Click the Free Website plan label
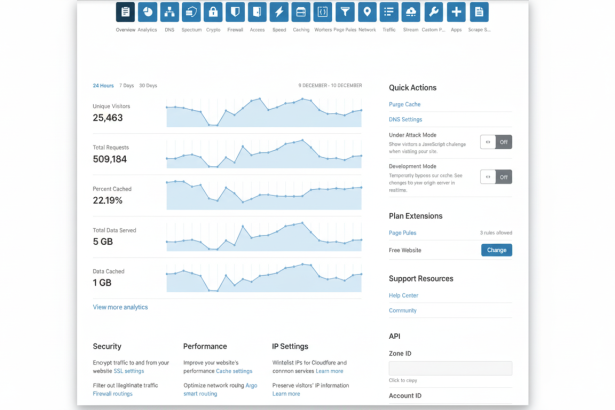615x410 pixels. coord(405,250)
